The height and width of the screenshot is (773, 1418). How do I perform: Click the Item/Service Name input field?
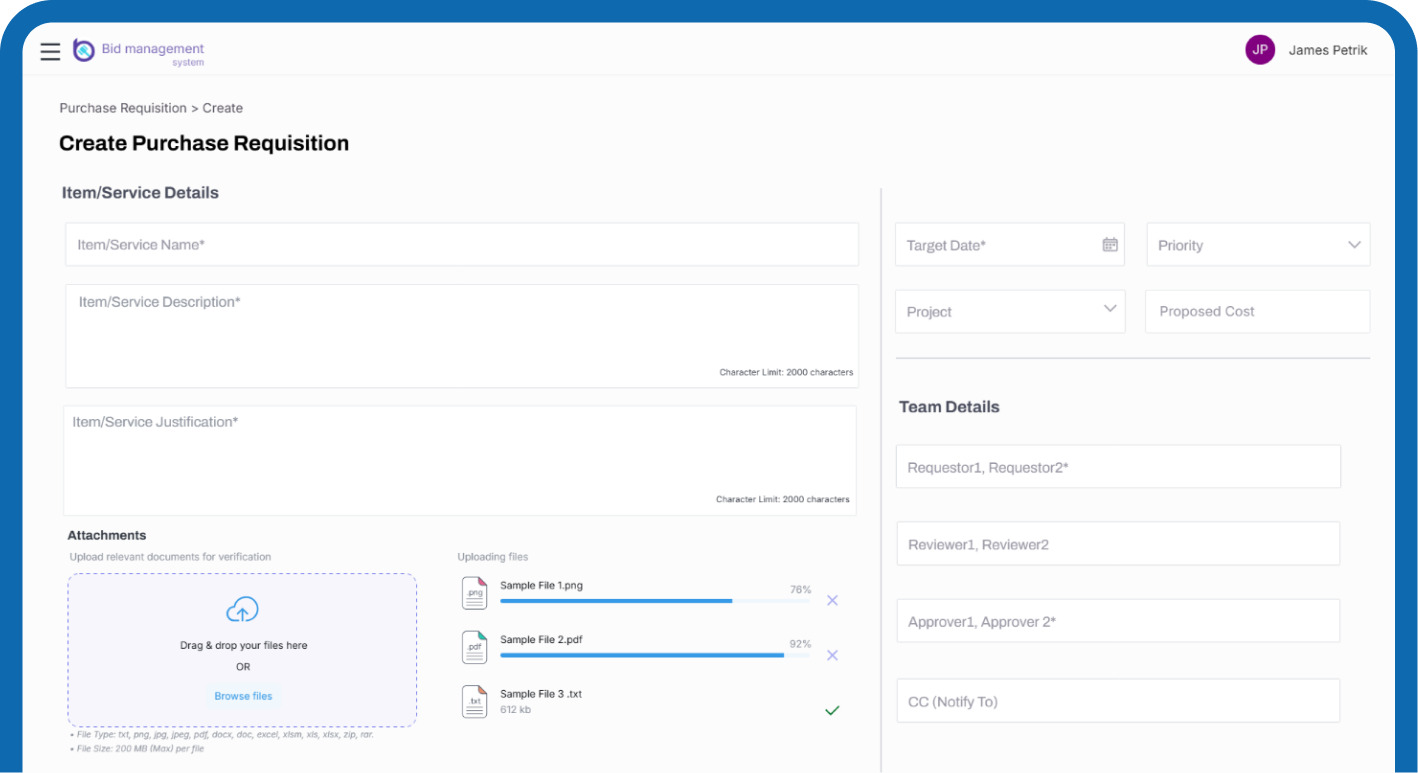click(461, 244)
